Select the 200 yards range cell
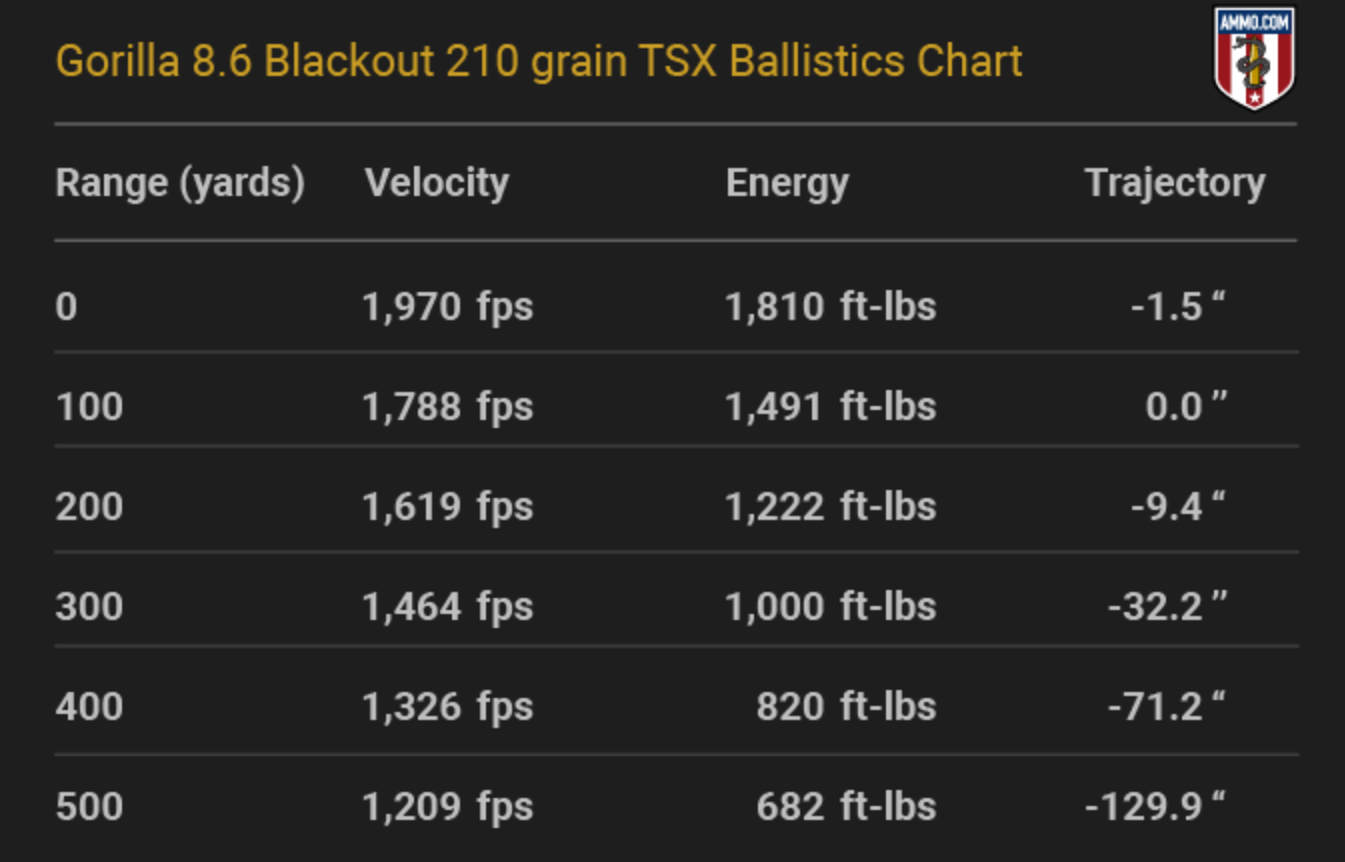Viewport: 1345px width, 862px height. click(90, 507)
